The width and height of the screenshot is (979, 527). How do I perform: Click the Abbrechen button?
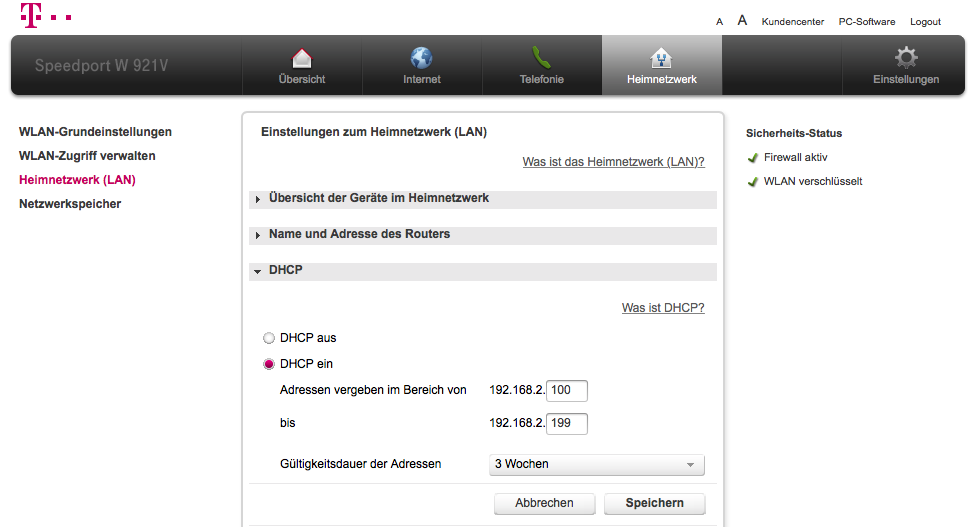pyautogui.click(x=544, y=503)
